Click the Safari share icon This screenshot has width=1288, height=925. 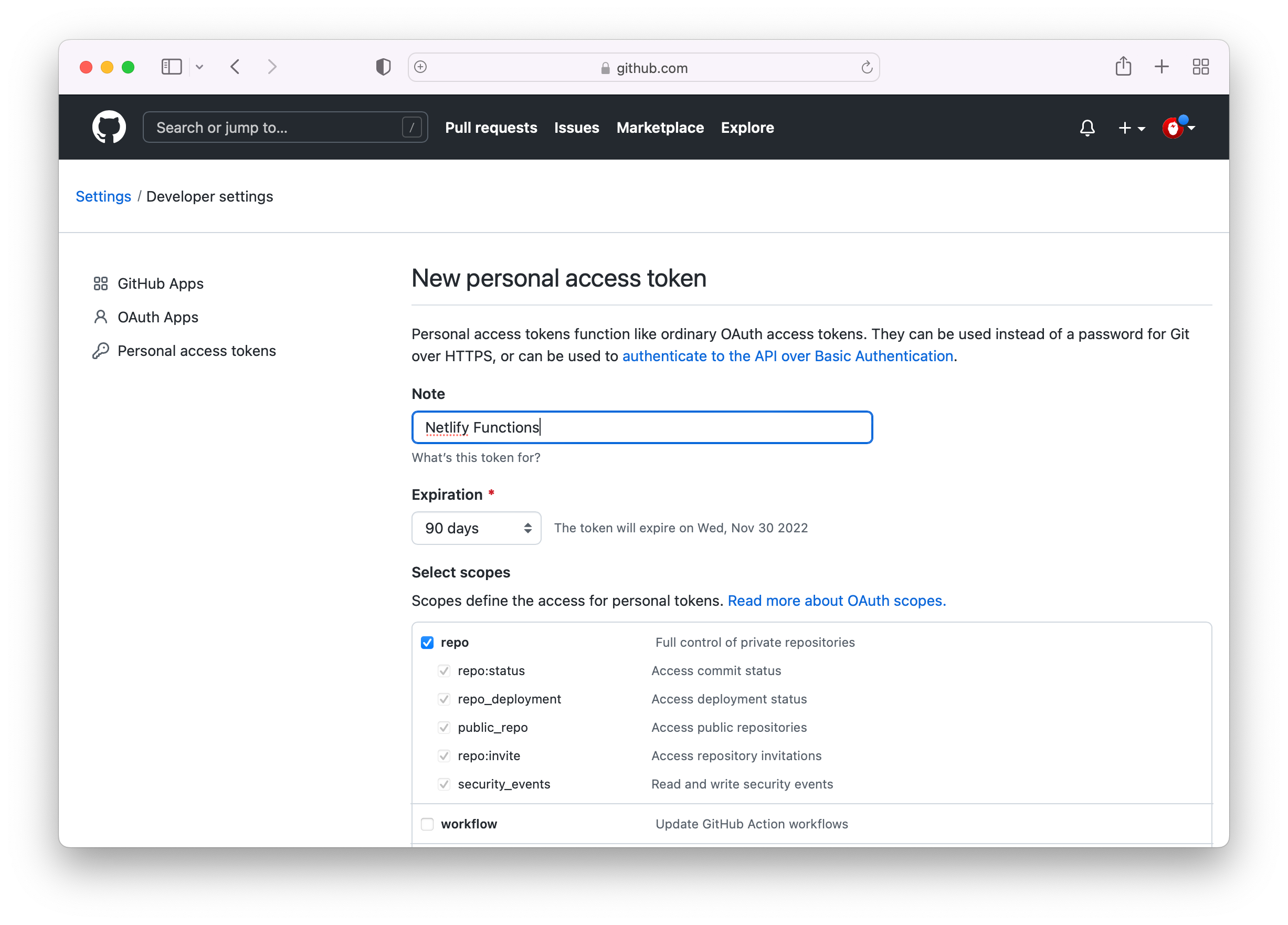(1123, 67)
